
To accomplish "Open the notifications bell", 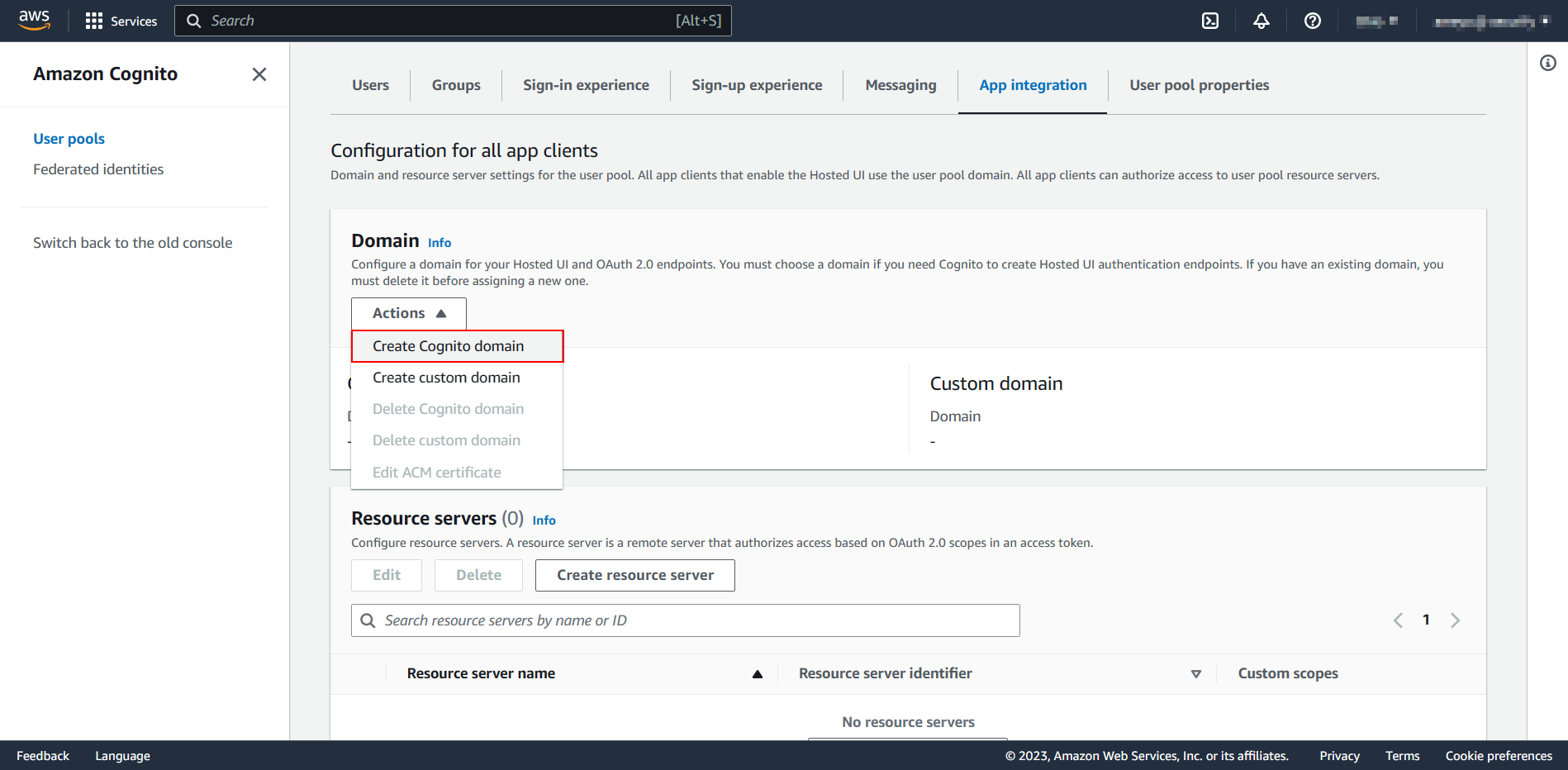I will tap(1262, 21).
